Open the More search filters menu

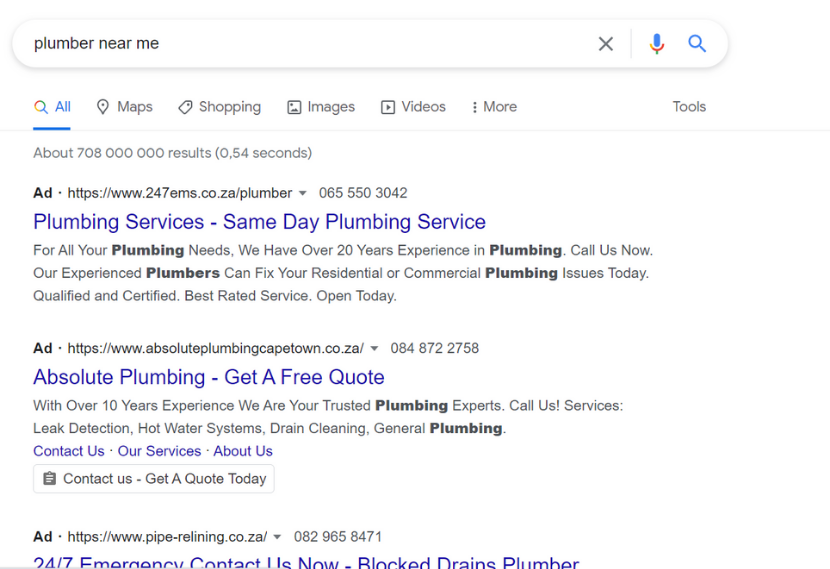494,107
